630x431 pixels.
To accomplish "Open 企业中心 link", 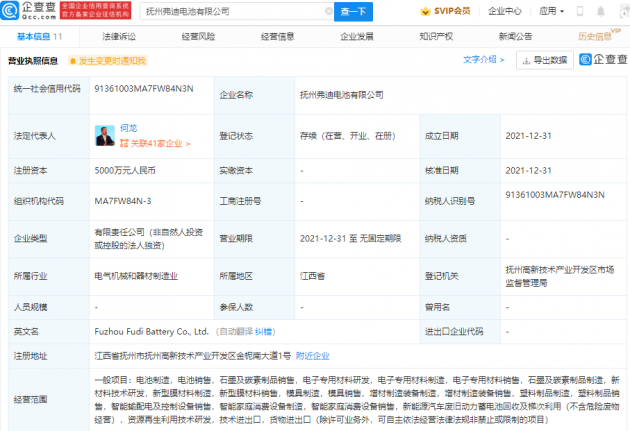I will coord(505,11).
